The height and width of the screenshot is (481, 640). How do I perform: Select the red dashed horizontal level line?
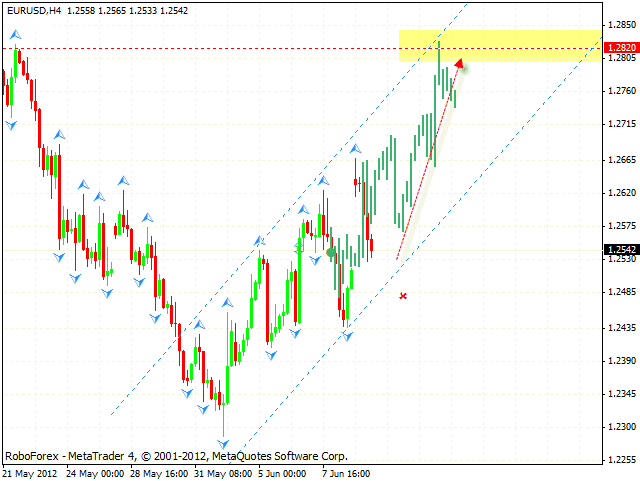200,48
